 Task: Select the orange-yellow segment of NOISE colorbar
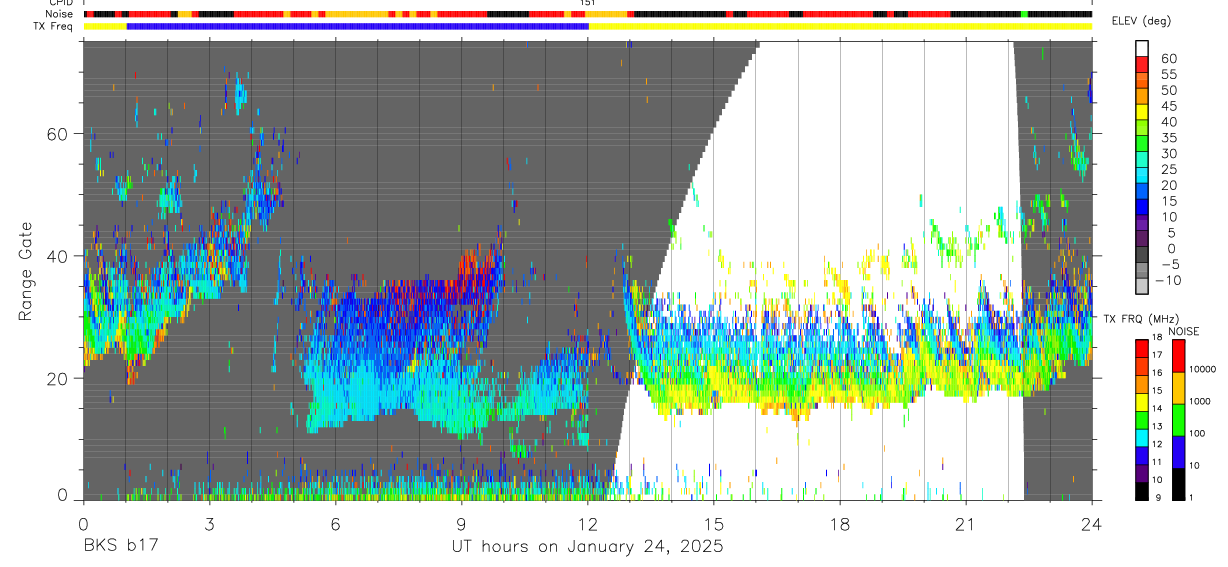[1178, 388]
